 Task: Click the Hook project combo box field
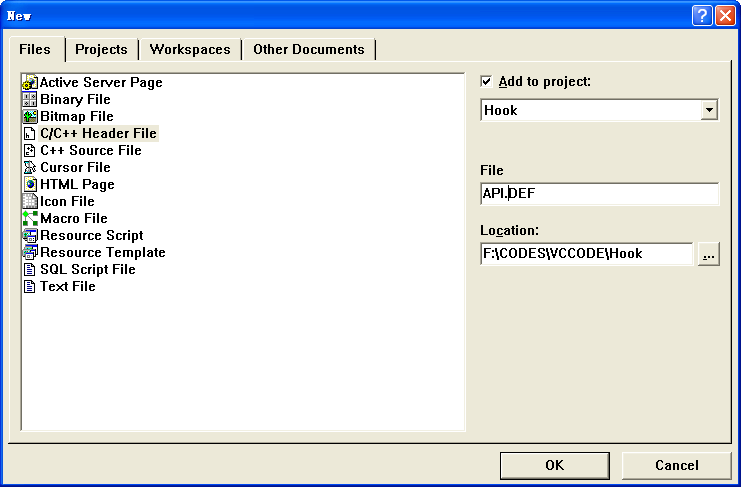point(599,110)
